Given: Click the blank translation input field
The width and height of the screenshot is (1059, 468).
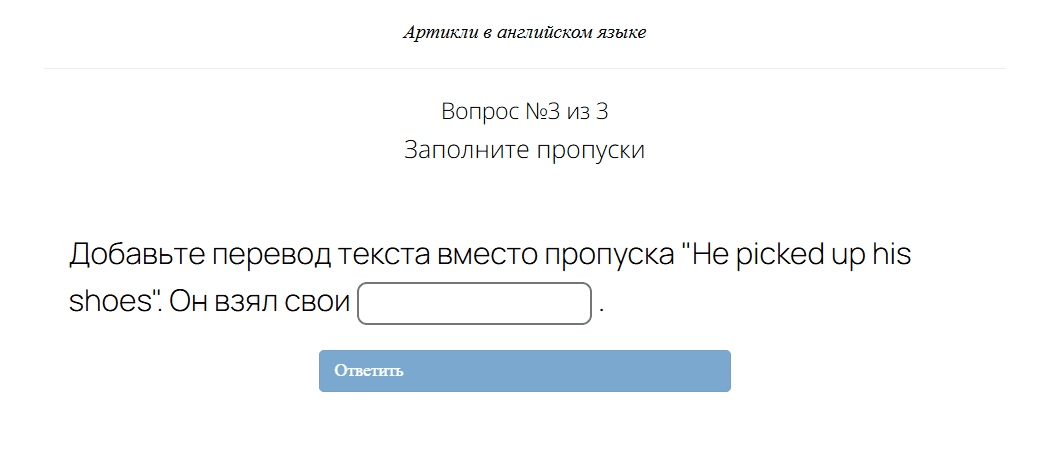Looking at the screenshot, I should click(x=474, y=304).
